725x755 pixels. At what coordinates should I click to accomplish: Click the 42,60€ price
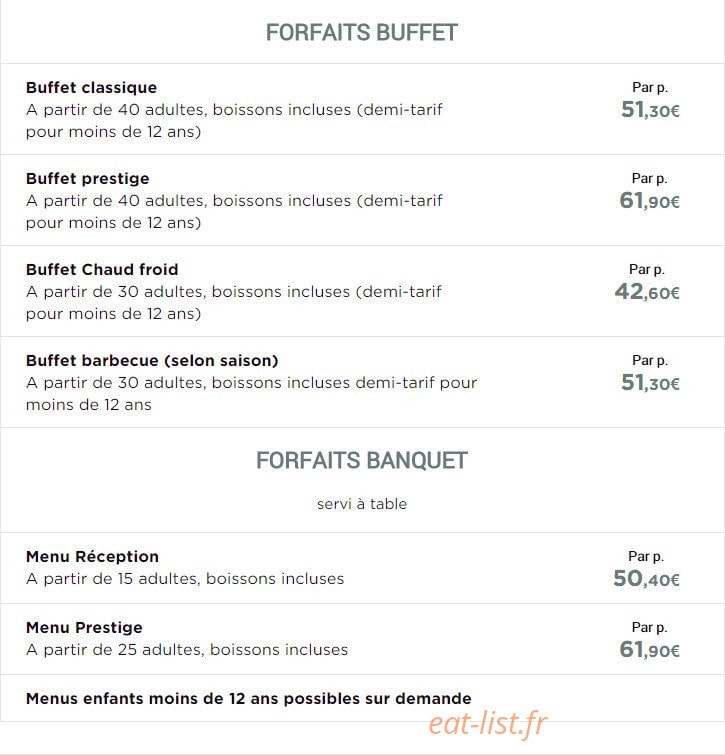point(647,292)
